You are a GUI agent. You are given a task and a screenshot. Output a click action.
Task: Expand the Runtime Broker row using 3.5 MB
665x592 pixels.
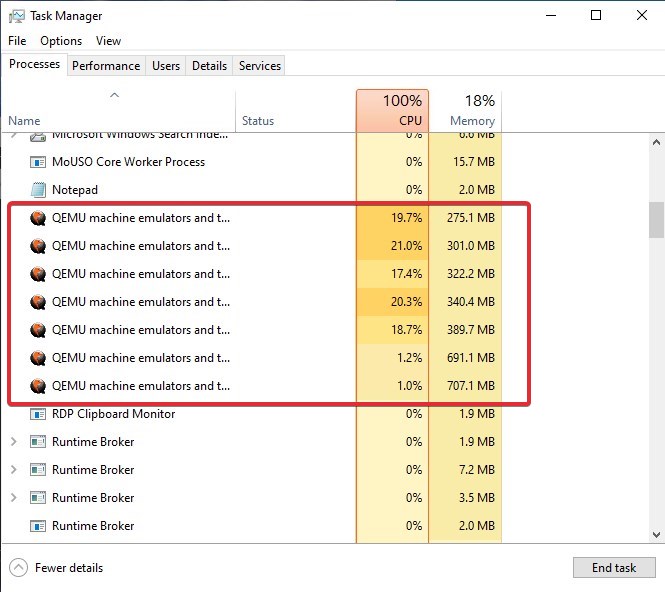(13, 498)
